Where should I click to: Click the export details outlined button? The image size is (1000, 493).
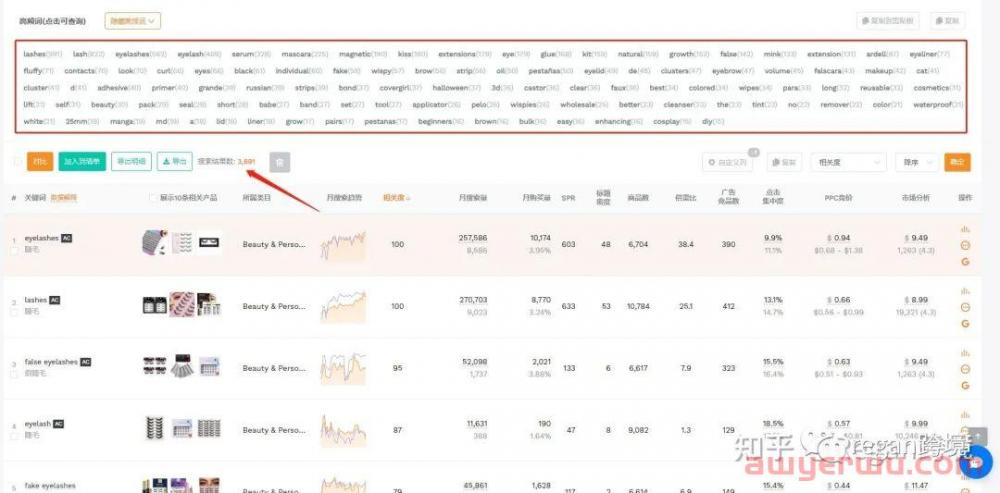(131, 162)
